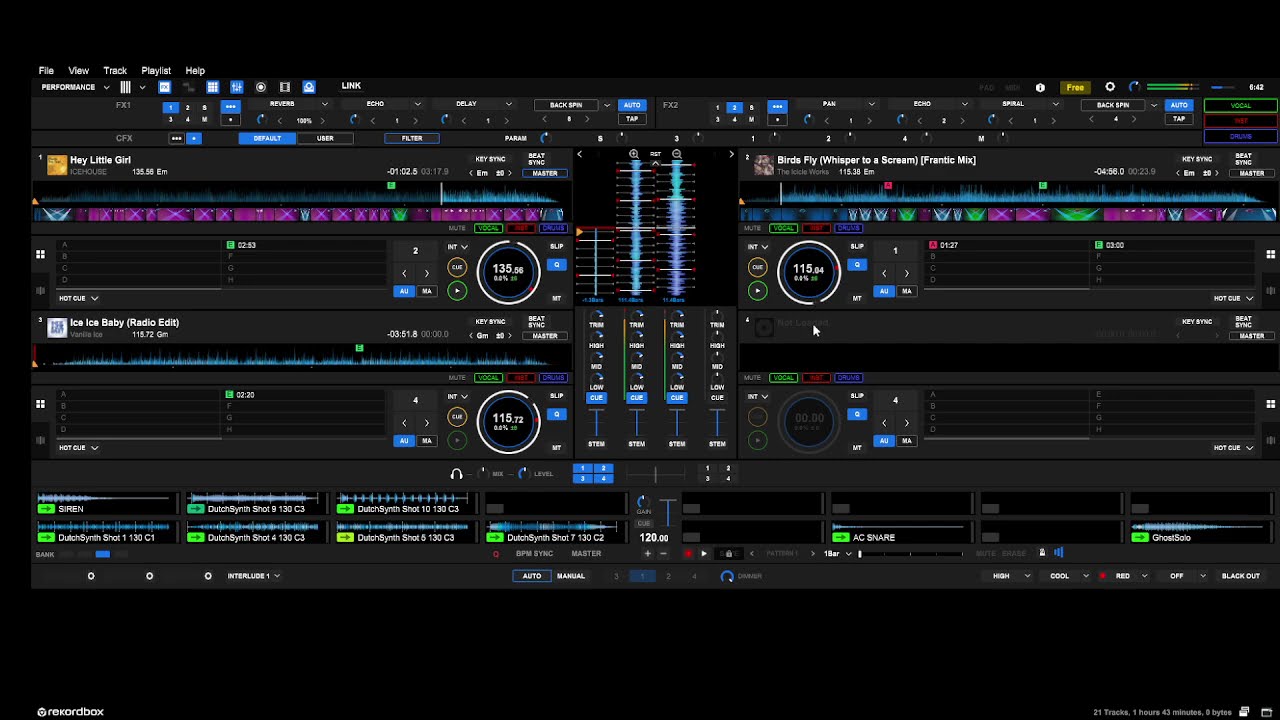Open the View menu
Screen dimensions: 1280x720
78,71
